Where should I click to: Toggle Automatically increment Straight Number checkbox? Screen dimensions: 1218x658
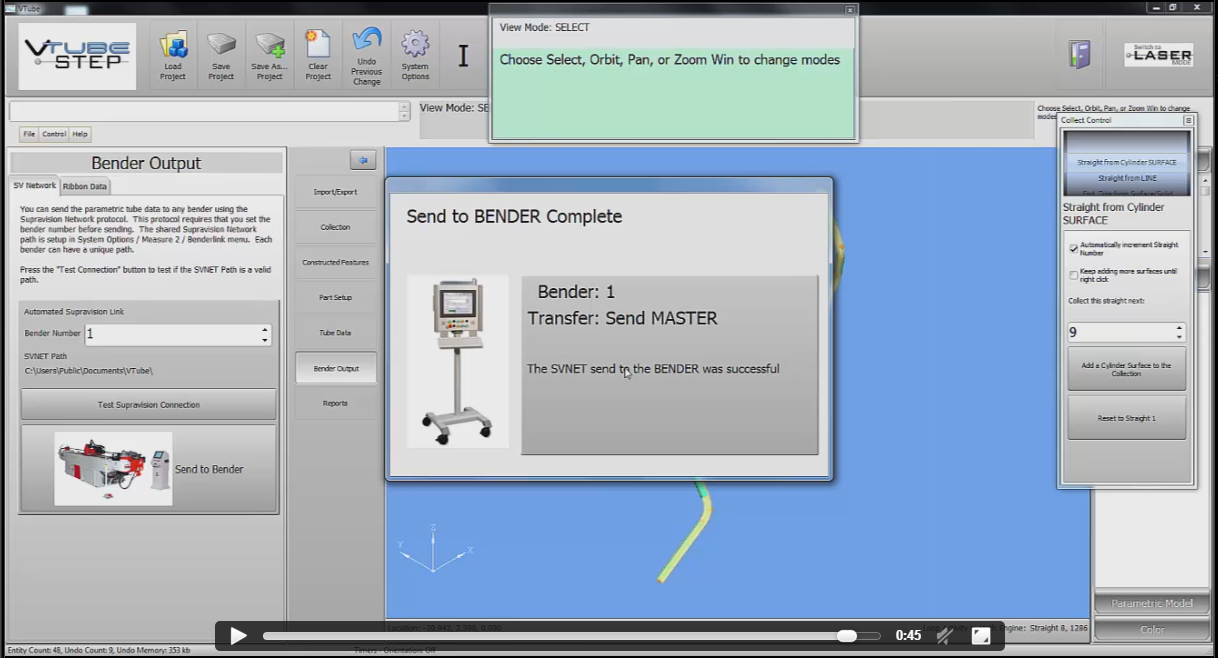click(1074, 248)
